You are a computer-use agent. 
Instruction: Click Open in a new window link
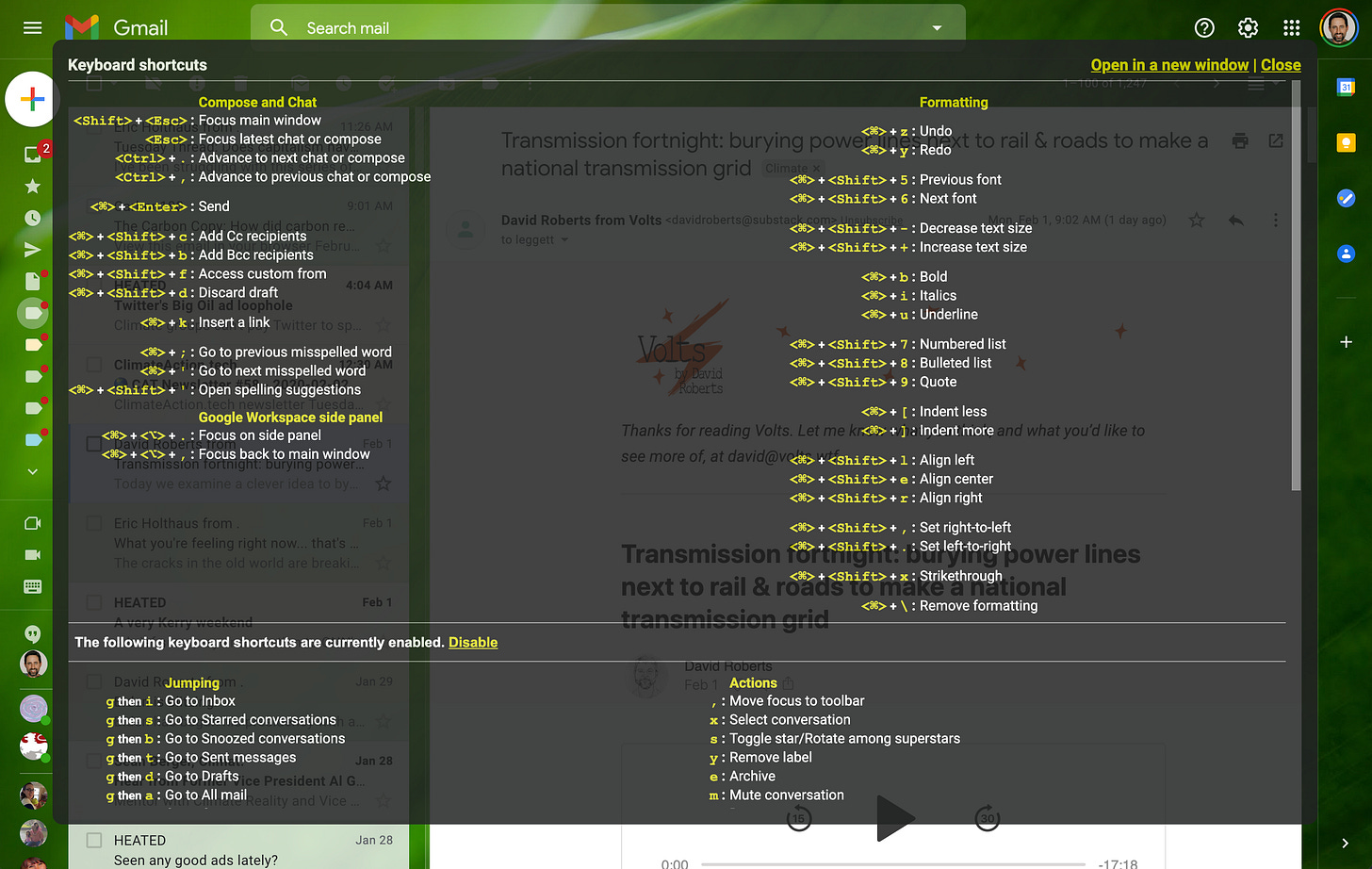[x=1169, y=65]
